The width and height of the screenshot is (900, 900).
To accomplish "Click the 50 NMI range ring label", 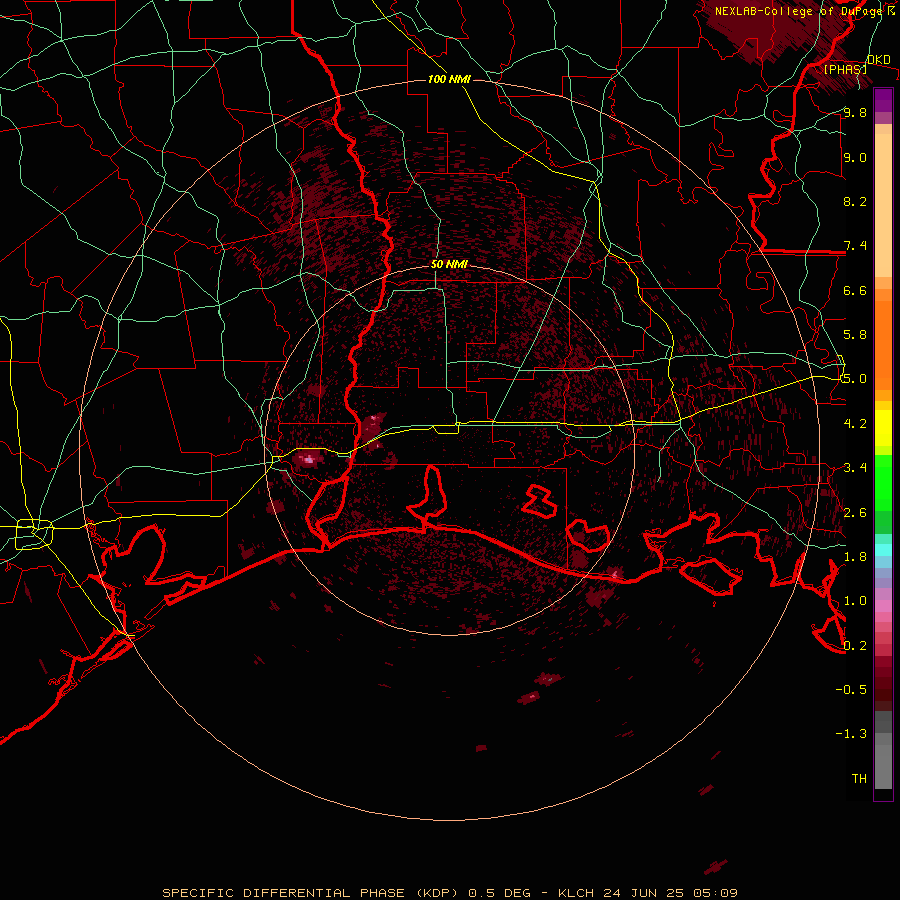I will [x=449, y=264].
